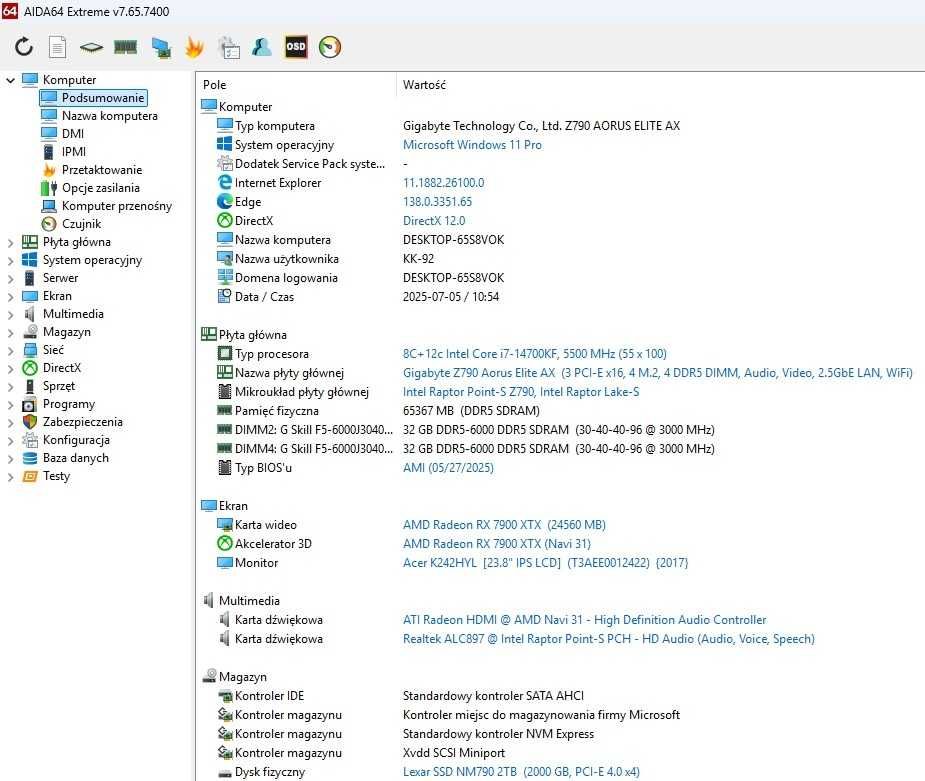Click the user account toolbar icon
The height and width of the screenshot is (781, 925).
click(x=262, y=47)
